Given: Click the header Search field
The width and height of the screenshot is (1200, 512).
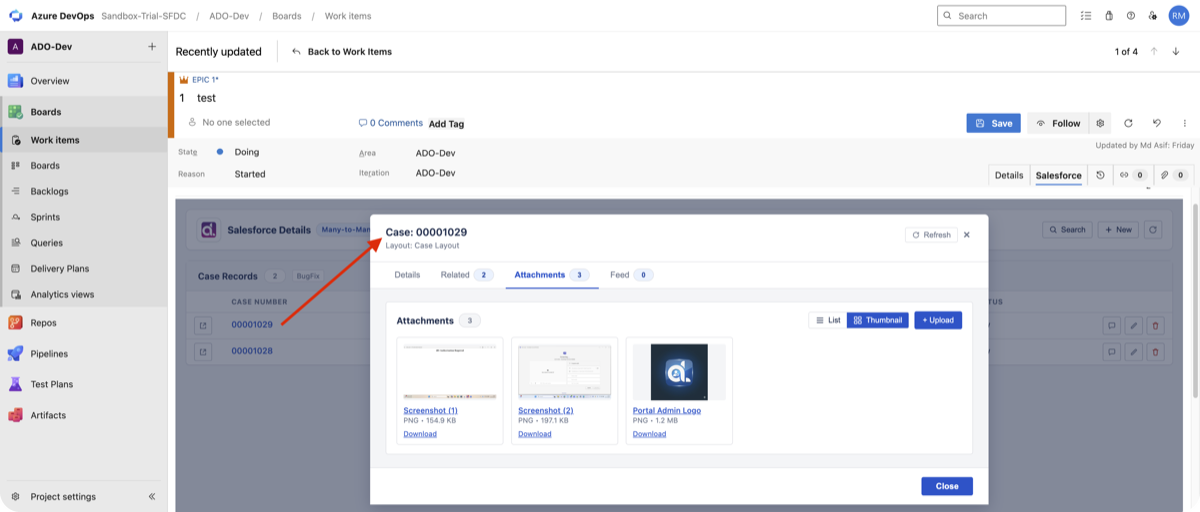Looking at the screenshot, I should pos(1001,16).
